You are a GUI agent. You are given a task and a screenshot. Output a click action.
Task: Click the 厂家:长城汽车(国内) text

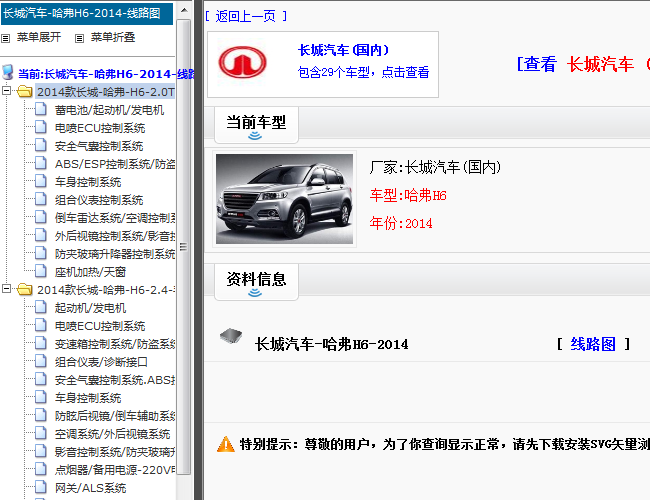tap(435, 167)
